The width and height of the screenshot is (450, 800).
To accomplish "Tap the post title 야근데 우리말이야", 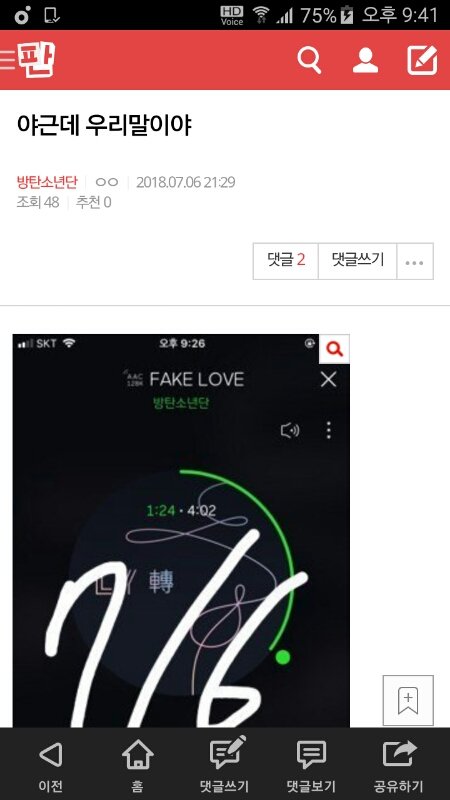I will coord(104,125).
